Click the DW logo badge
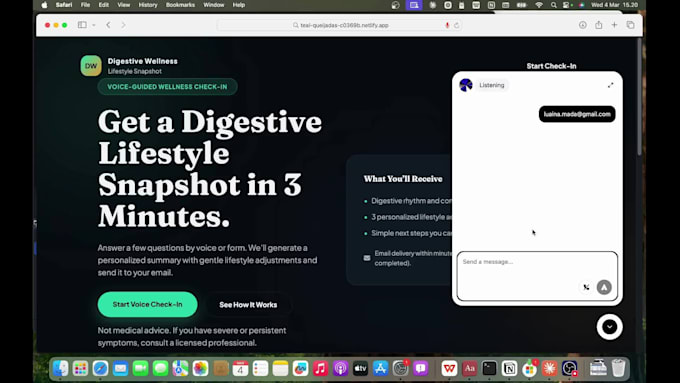The width and height of the screenshot is (680, 383). (x=91, y=66)
